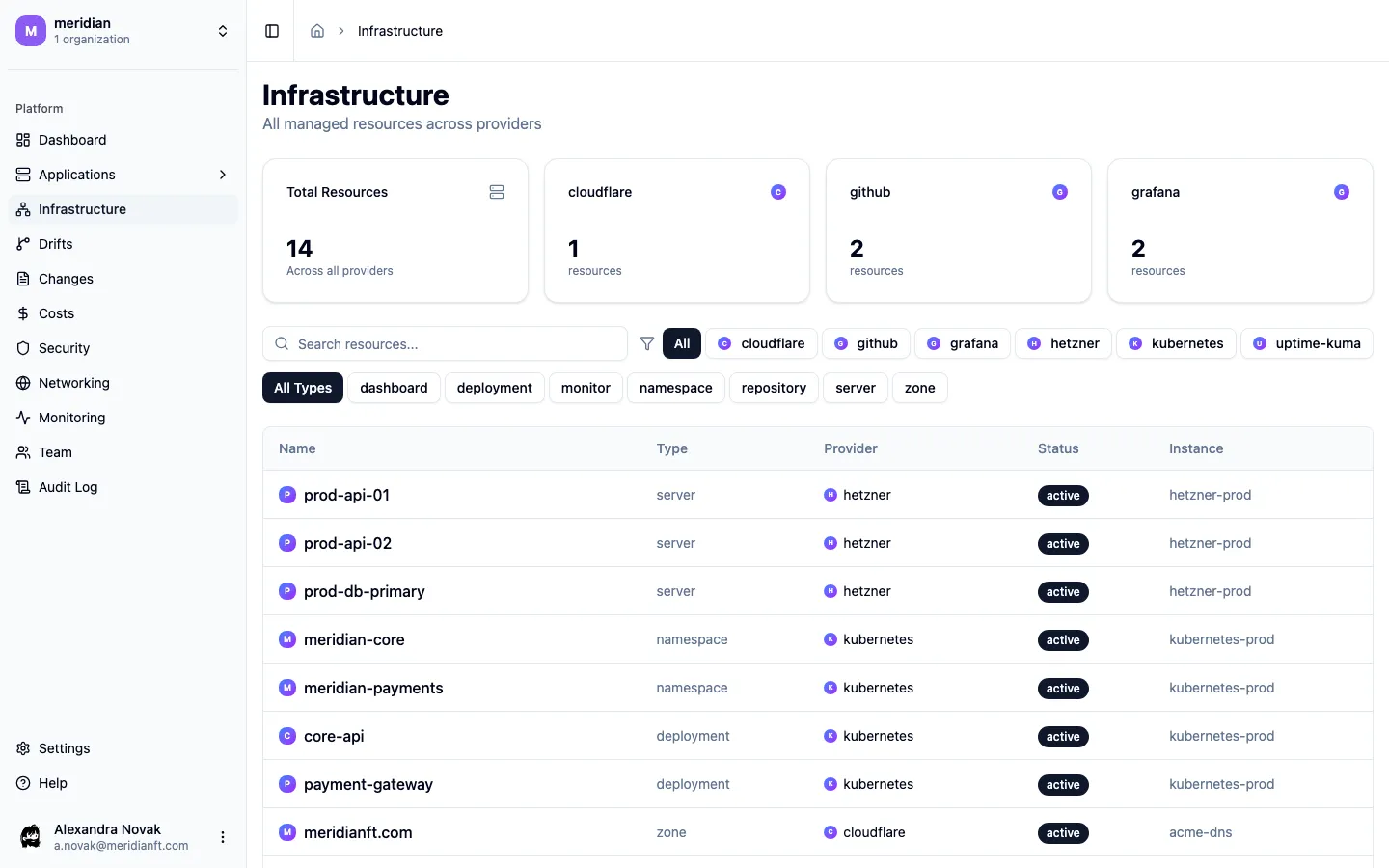Select the Team menu item
The image size is (1389, 868).
point(55,452)
